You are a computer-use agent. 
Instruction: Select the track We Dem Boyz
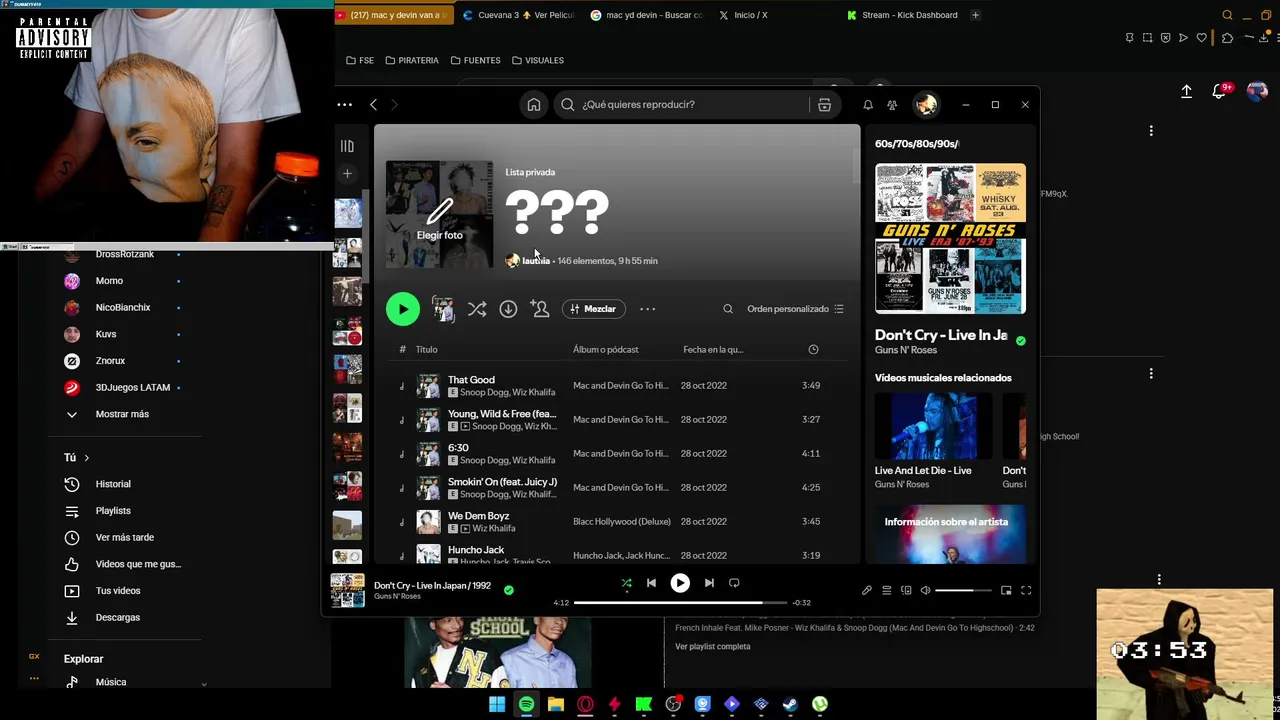tap(478, 516)
